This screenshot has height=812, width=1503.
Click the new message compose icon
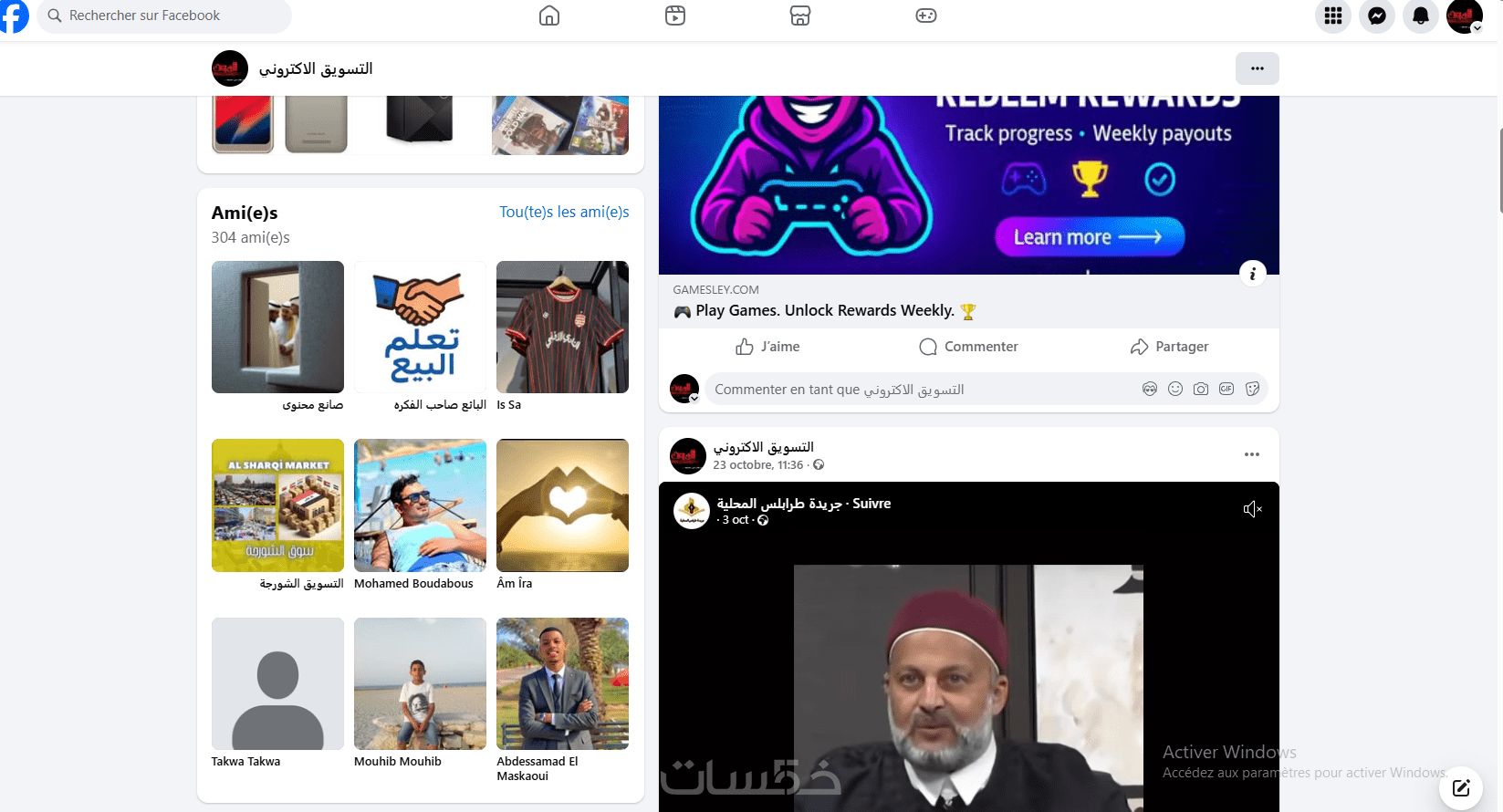tap(1461, 787)
